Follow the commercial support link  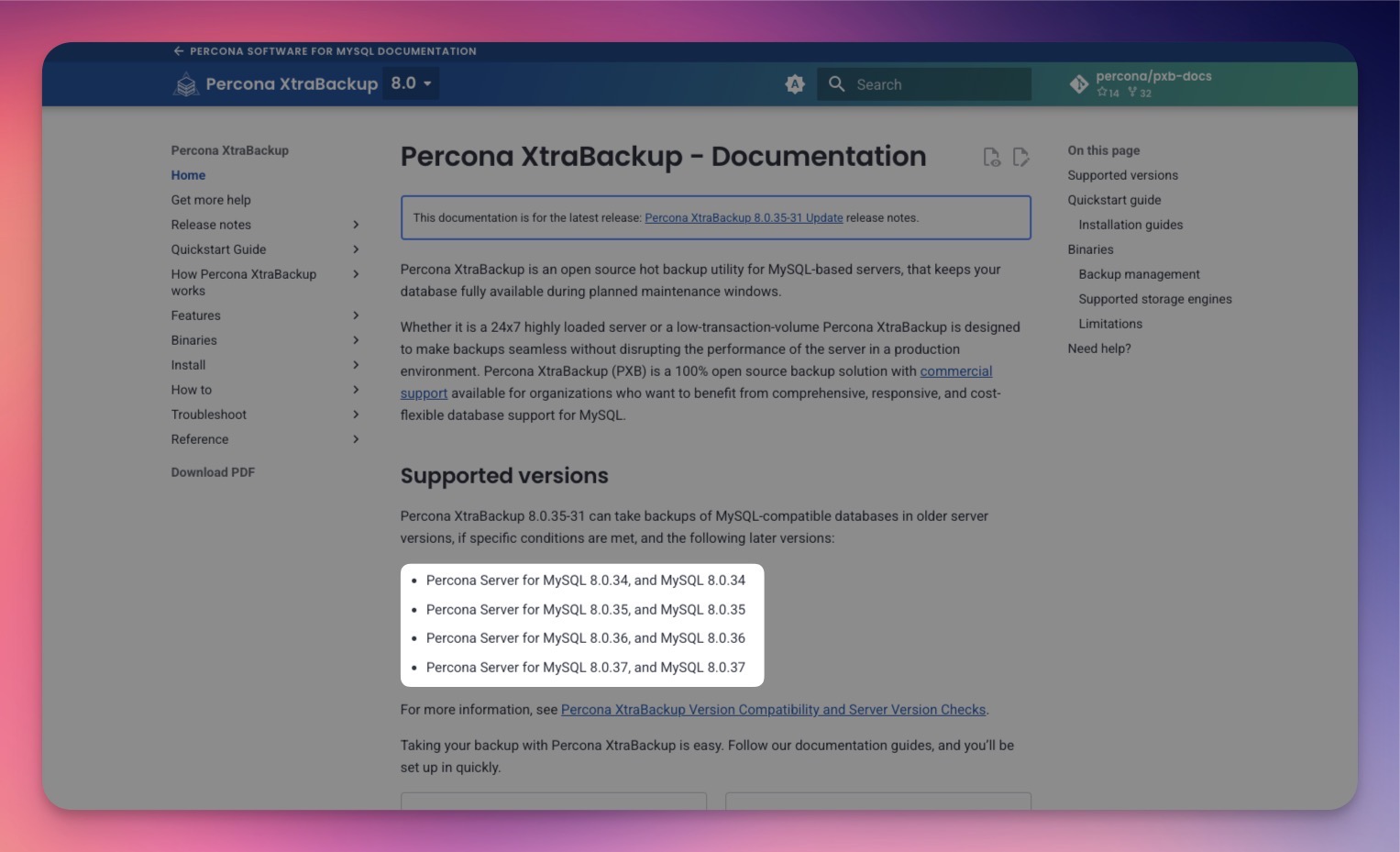955,371
